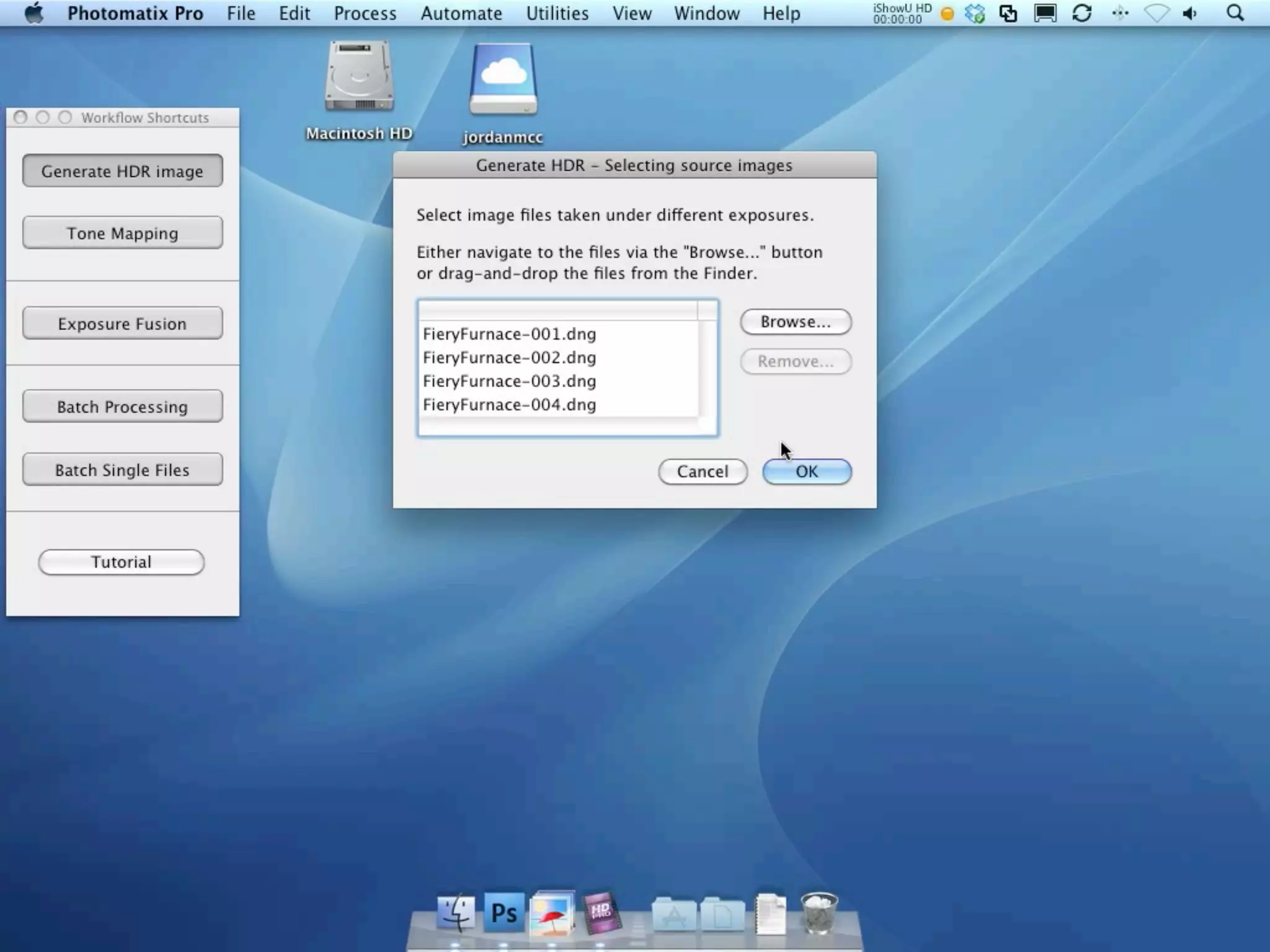Cancel the source image selection dialog
Screen dimensions: 1270x952
pyautogui.click(x=702, y=472)
